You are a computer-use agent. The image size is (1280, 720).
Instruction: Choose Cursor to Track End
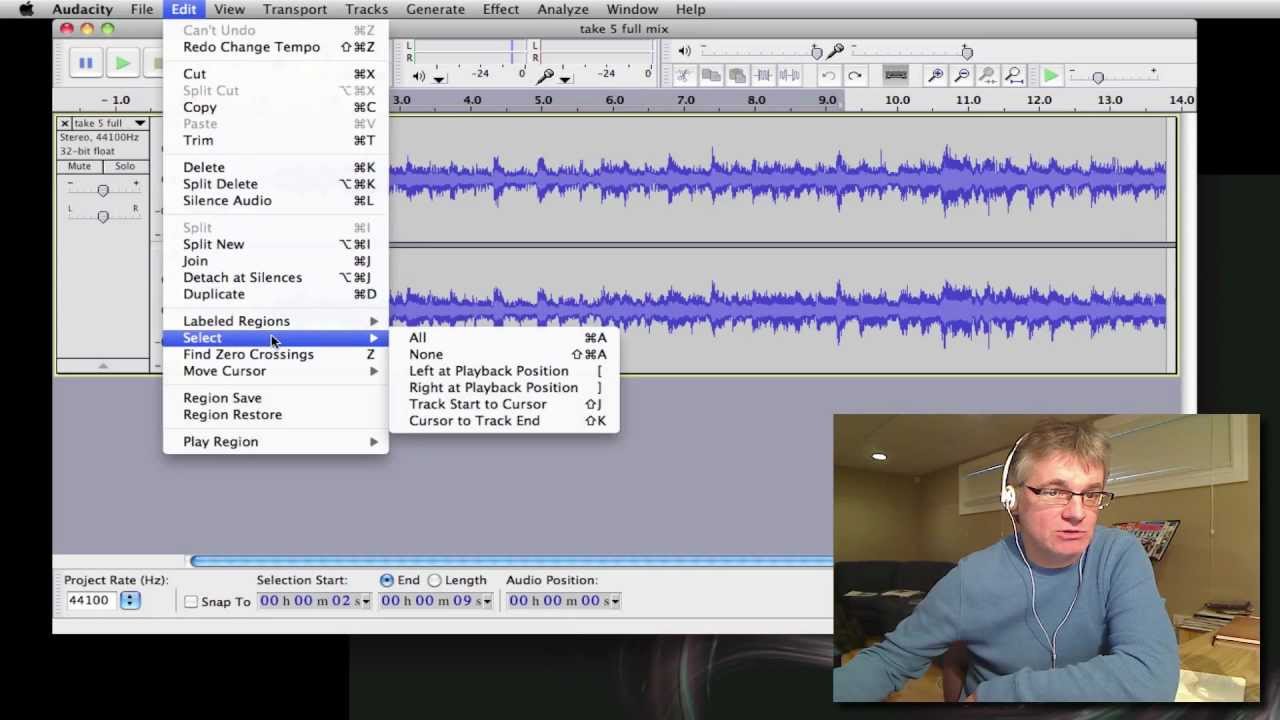click(x=474, y=421)
